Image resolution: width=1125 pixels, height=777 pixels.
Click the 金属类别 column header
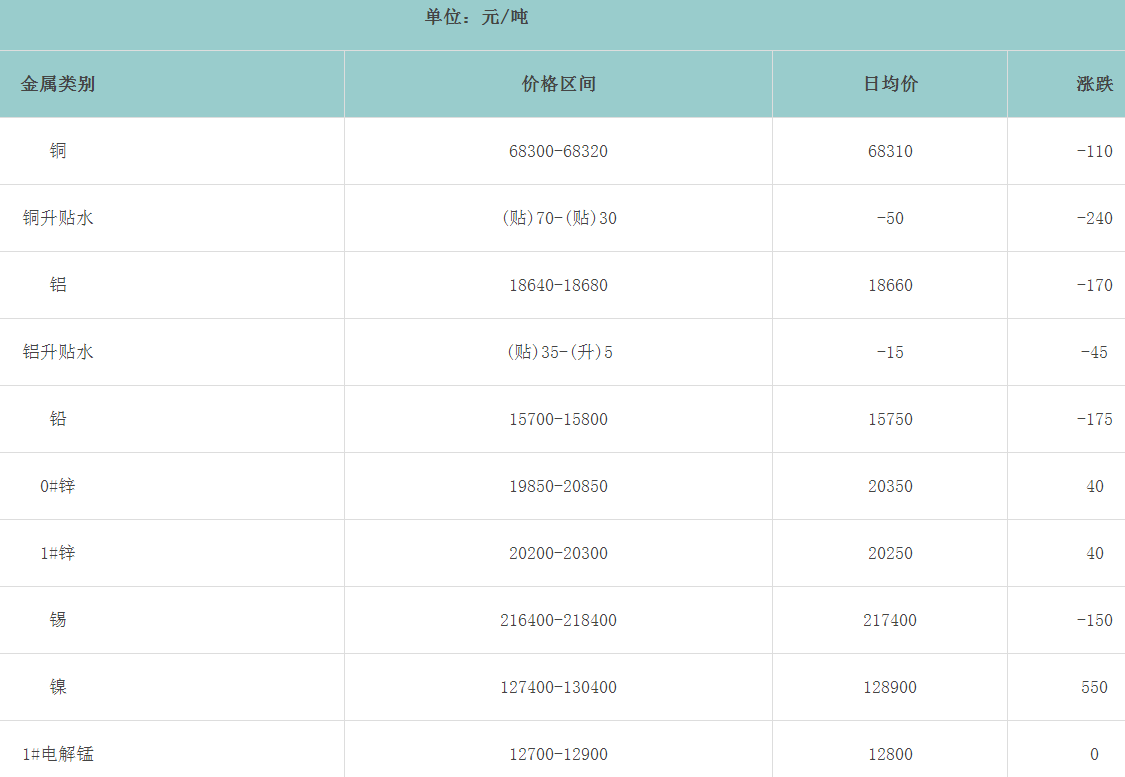click(58, 84)
